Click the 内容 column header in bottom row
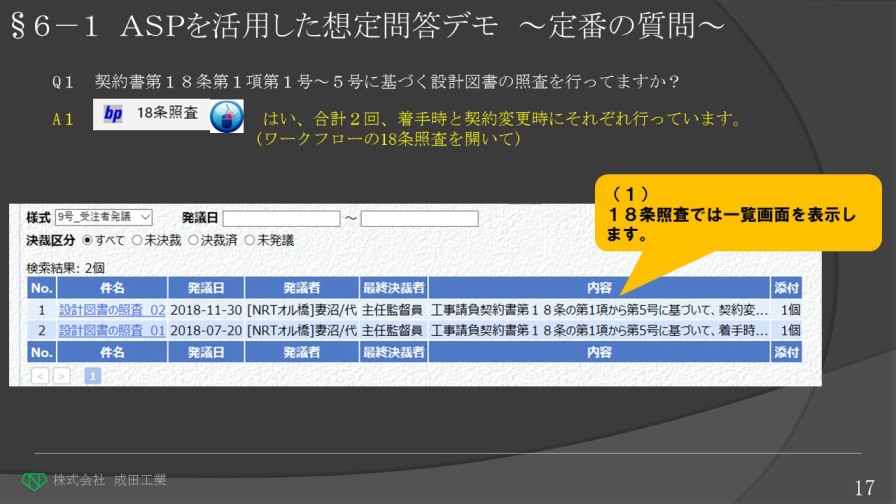Screen dimensions: 896x504 (598, 352)
